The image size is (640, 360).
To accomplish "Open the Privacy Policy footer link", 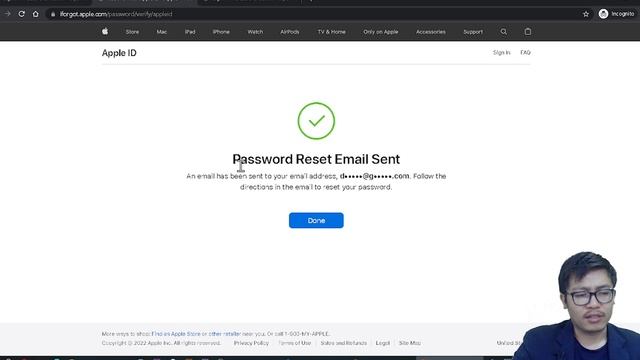I will tap(251, 343).
